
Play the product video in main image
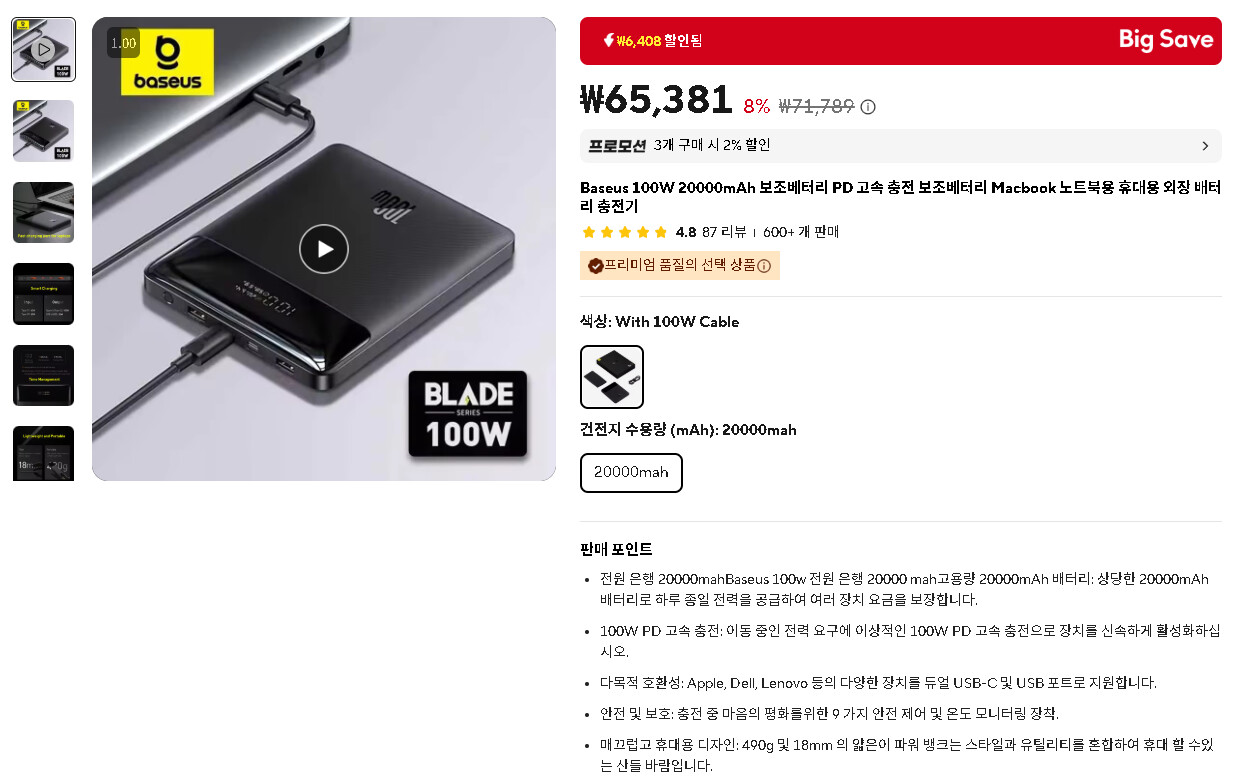324,249
